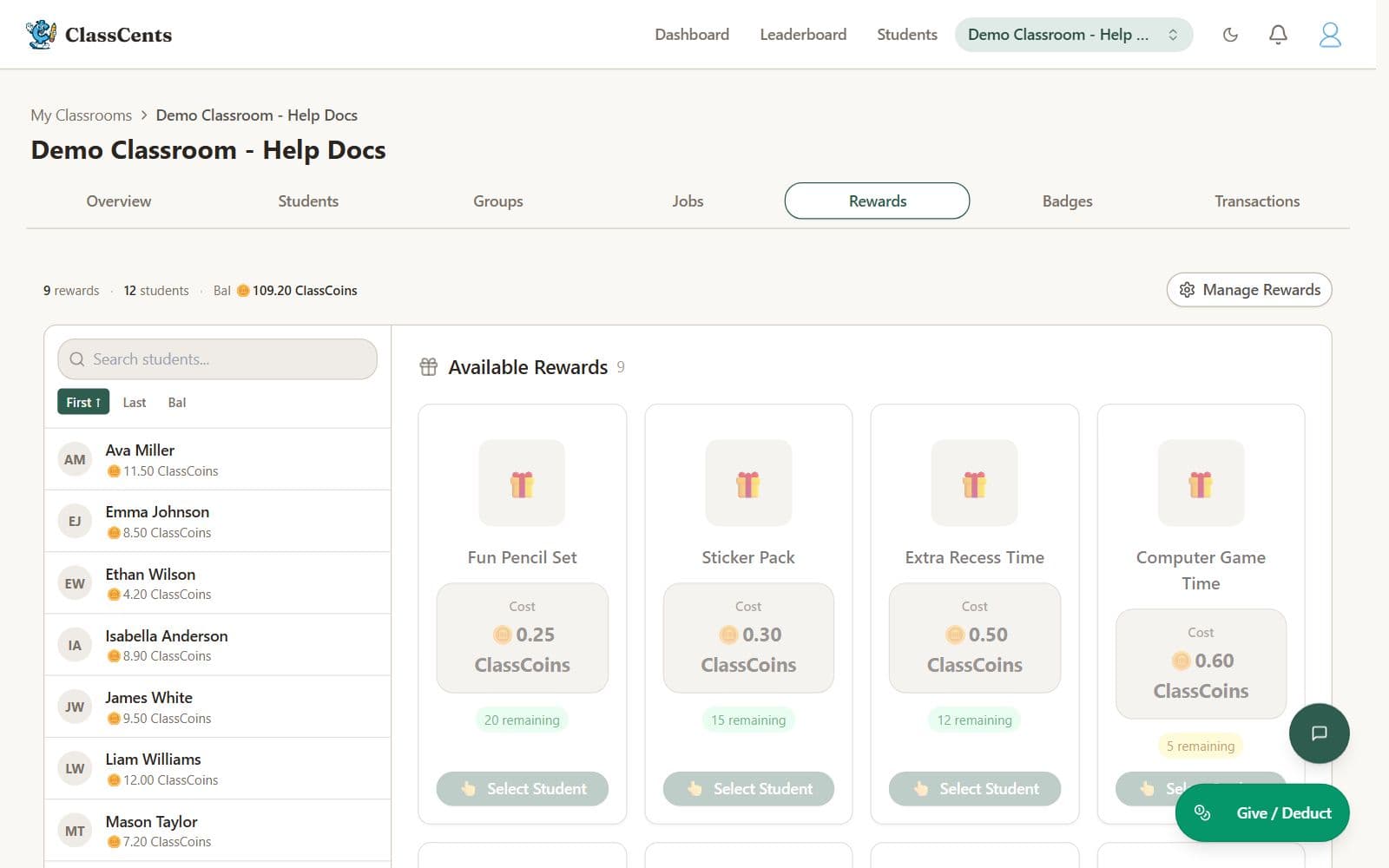Switch to the Students tab
1389x868 pixels.
click(308, 201)
